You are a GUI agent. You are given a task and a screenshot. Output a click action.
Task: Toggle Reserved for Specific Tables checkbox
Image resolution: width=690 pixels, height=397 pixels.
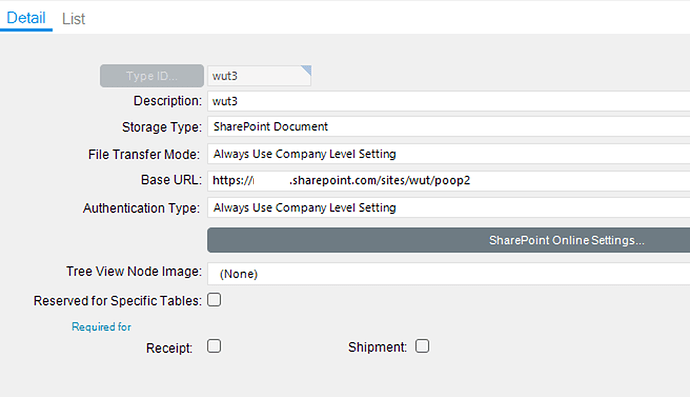point(214,300)
